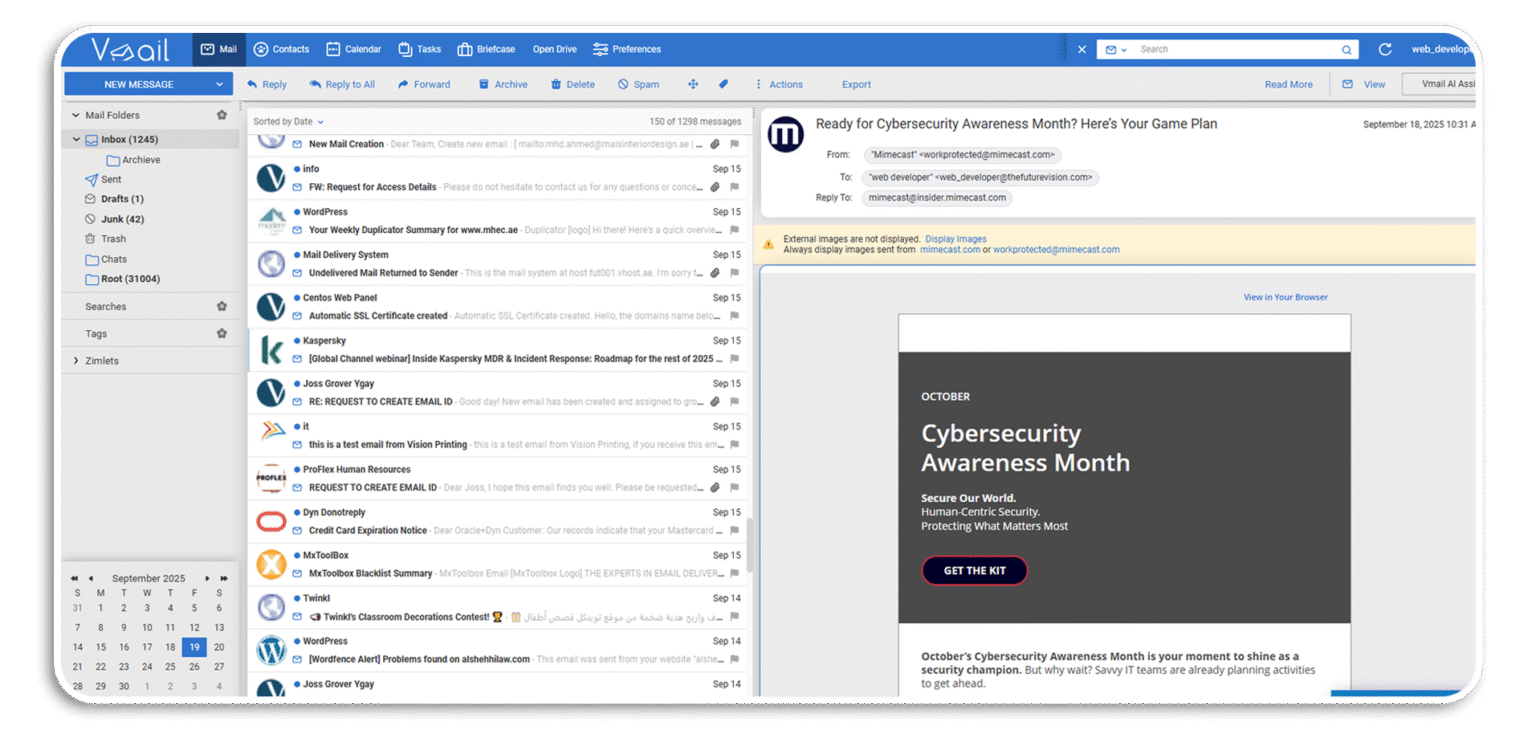Viewport: 1536px width, 734px height.
Task: Switch to the Mail tab
Action: click(x=218, y=48)
